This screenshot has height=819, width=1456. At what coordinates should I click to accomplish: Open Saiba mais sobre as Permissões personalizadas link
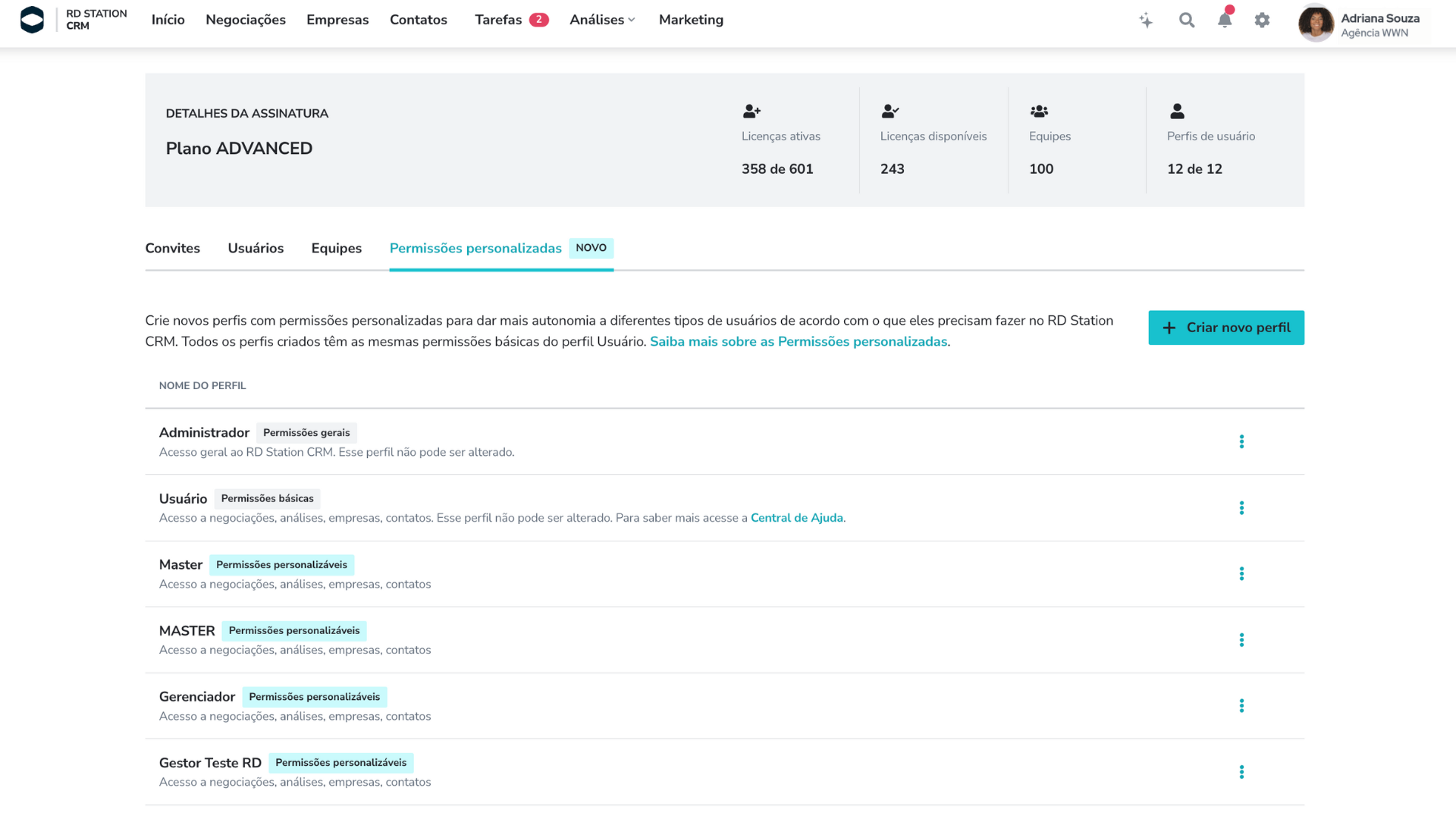tap(799, 341)
